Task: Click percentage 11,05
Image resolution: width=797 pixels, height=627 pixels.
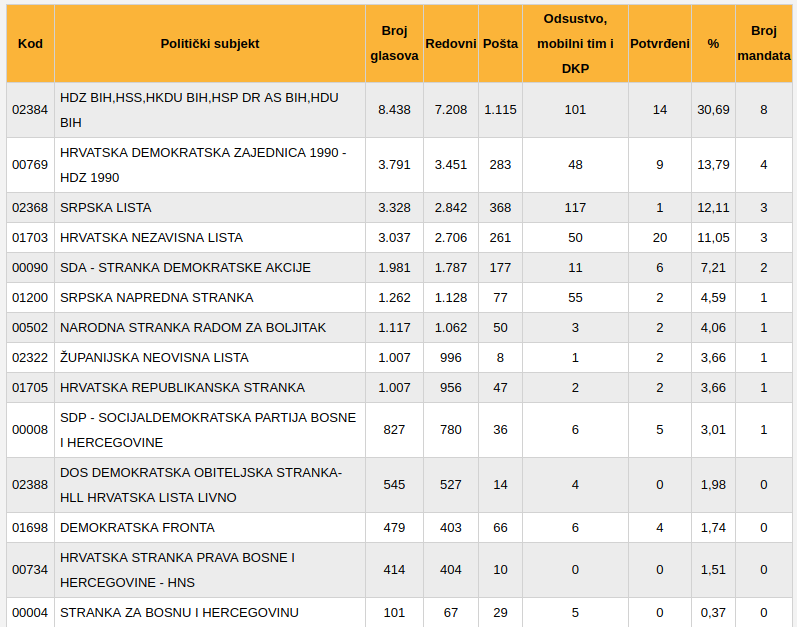Action: [x=713, y=237]
